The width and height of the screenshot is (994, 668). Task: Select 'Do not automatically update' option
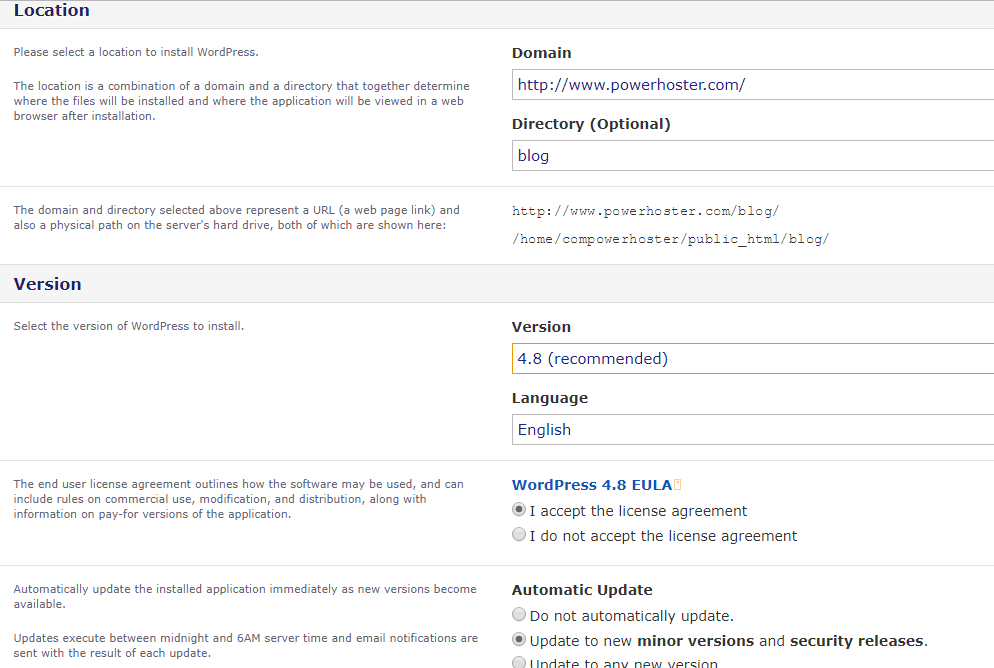click(519, 615)
